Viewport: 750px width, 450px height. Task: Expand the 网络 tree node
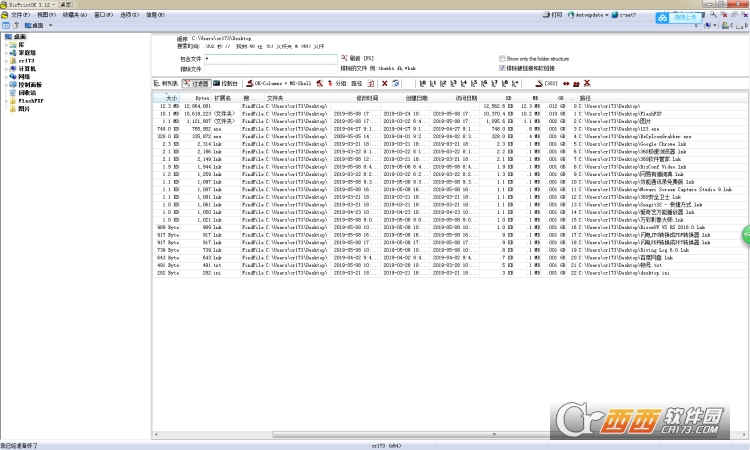[x=5, y=76]
